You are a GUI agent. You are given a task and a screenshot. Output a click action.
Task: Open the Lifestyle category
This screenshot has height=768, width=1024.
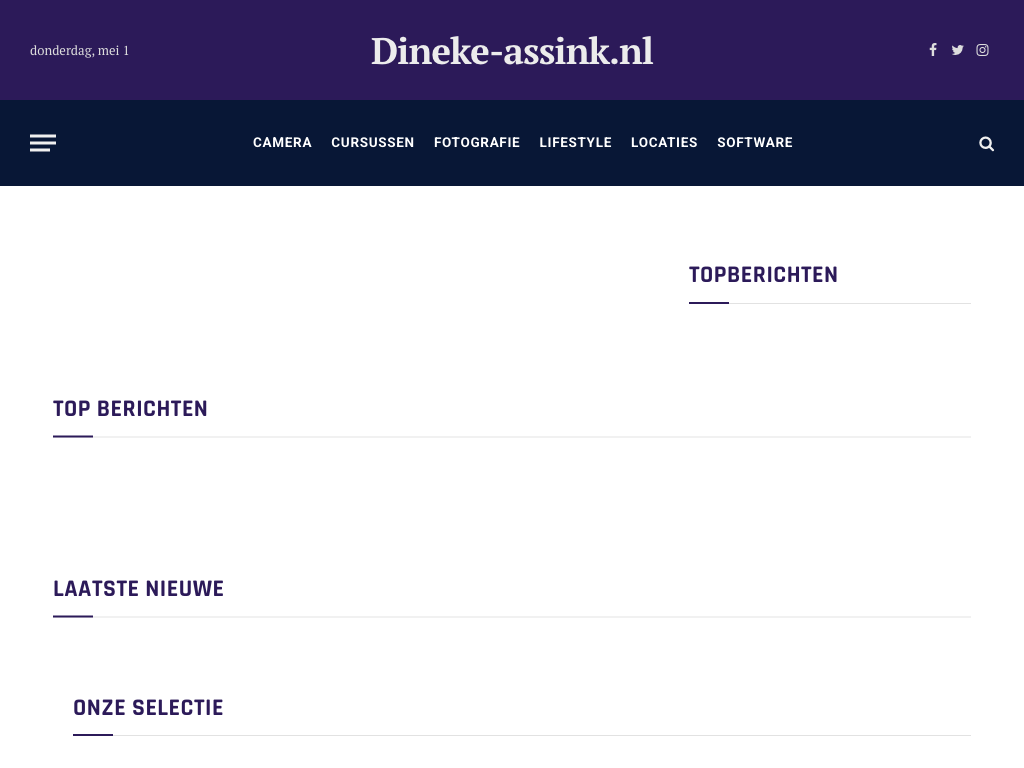[x=575, y=143]
